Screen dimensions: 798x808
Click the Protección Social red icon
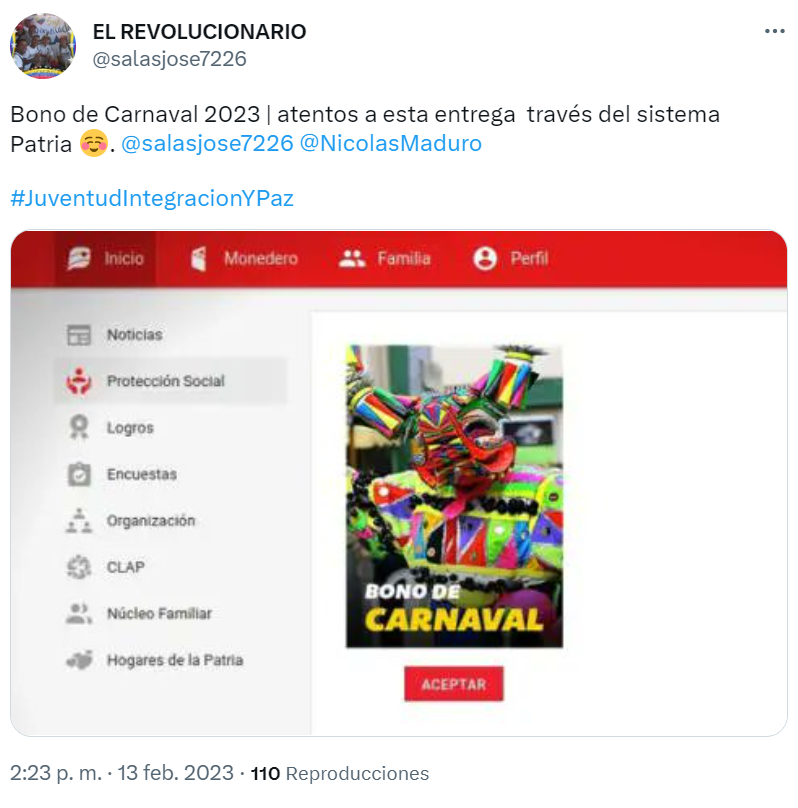(x=79, y=381)
